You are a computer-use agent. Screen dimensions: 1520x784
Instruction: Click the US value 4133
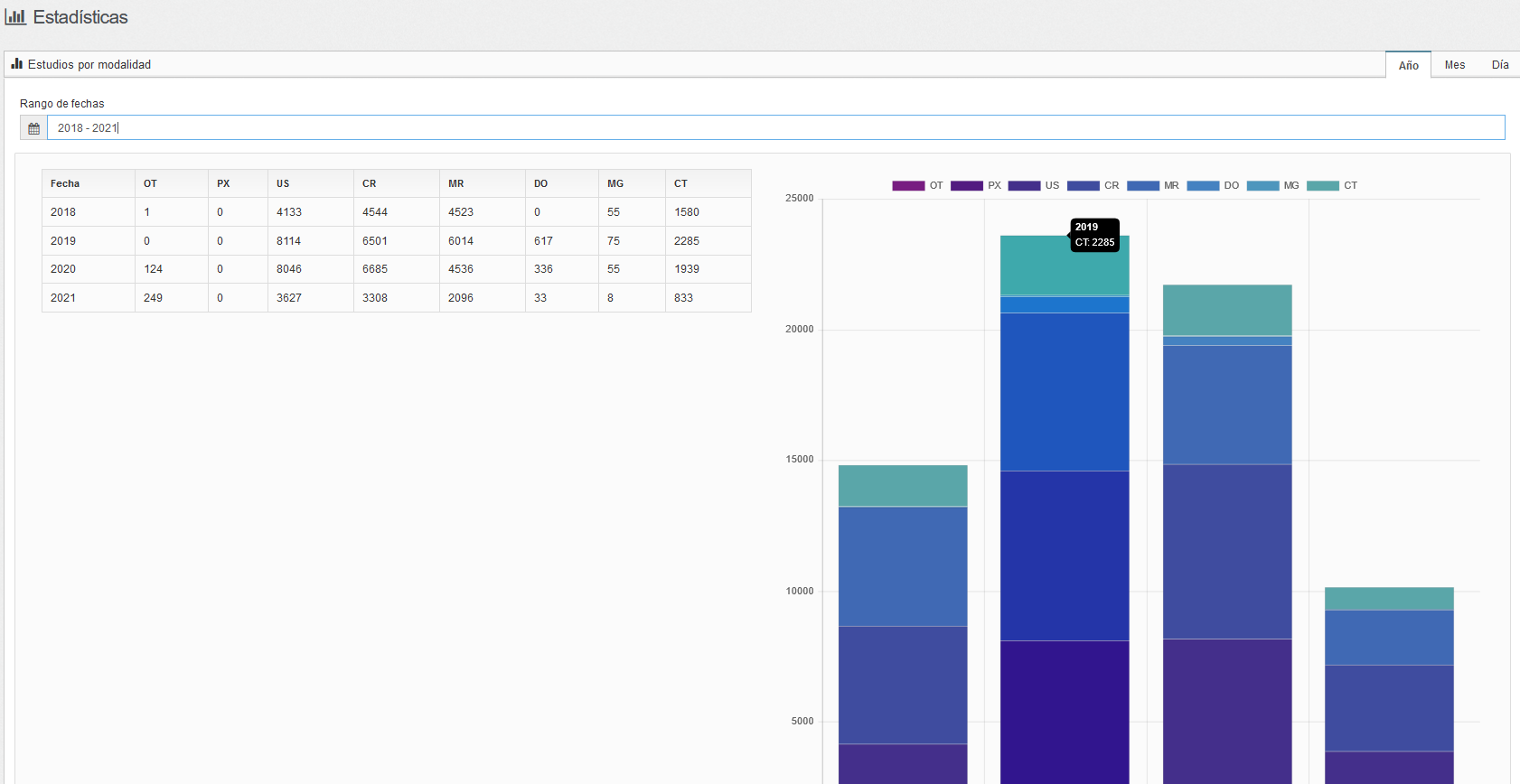pos(289,212)
